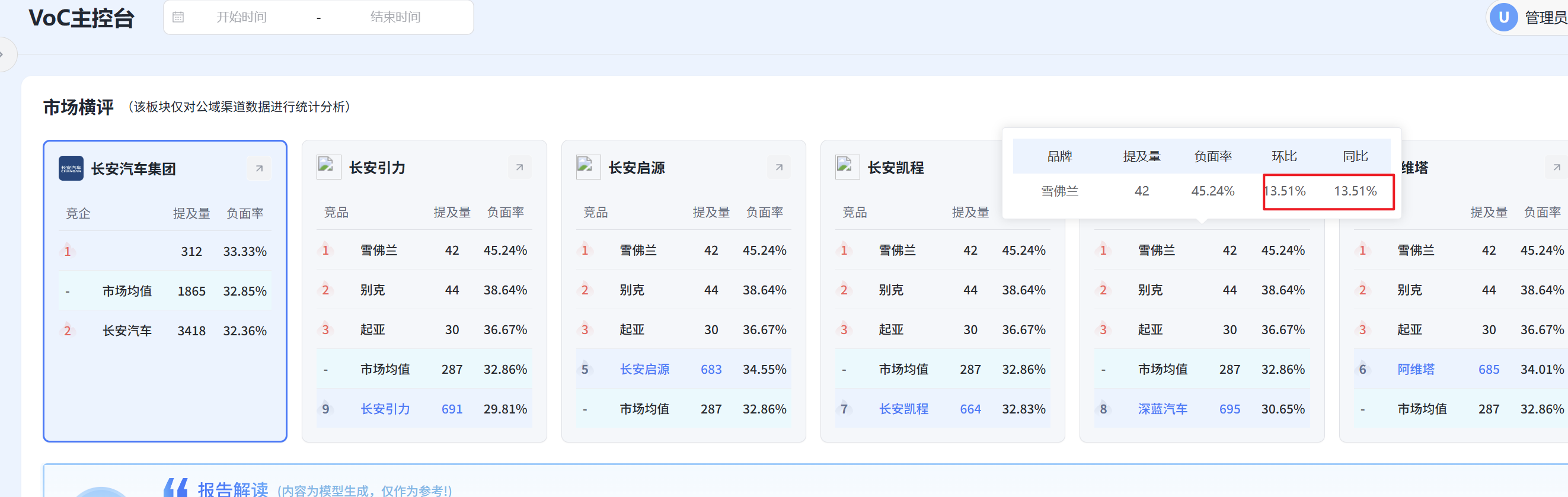This screenshot has width=1568, height=497.
Task: Click the VoC主控台 page title
Action: 82,18
